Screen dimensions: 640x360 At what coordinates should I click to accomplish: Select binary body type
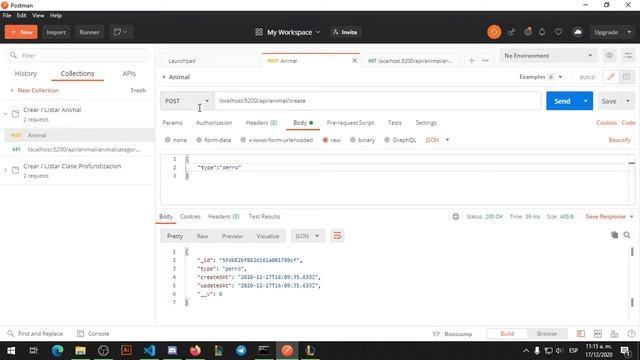click(362, 140)
